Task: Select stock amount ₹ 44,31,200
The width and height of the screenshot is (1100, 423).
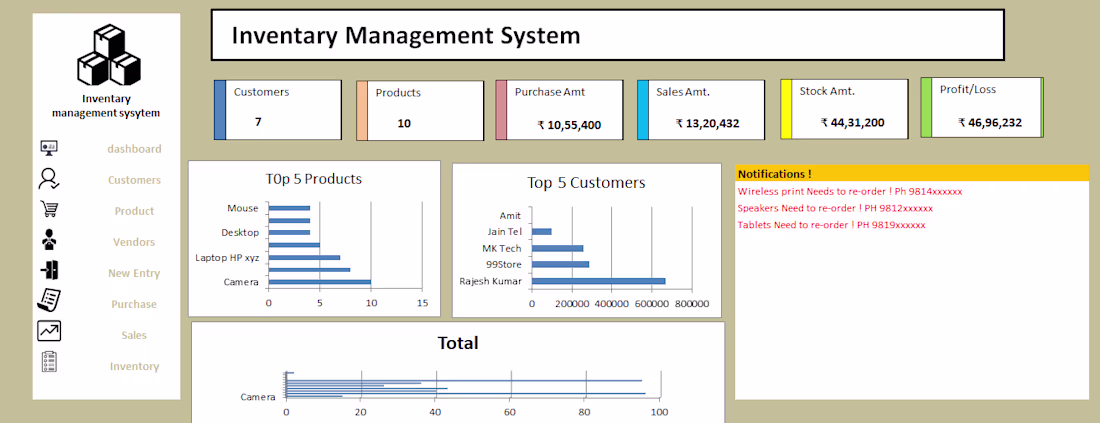Action: (852, 123)
